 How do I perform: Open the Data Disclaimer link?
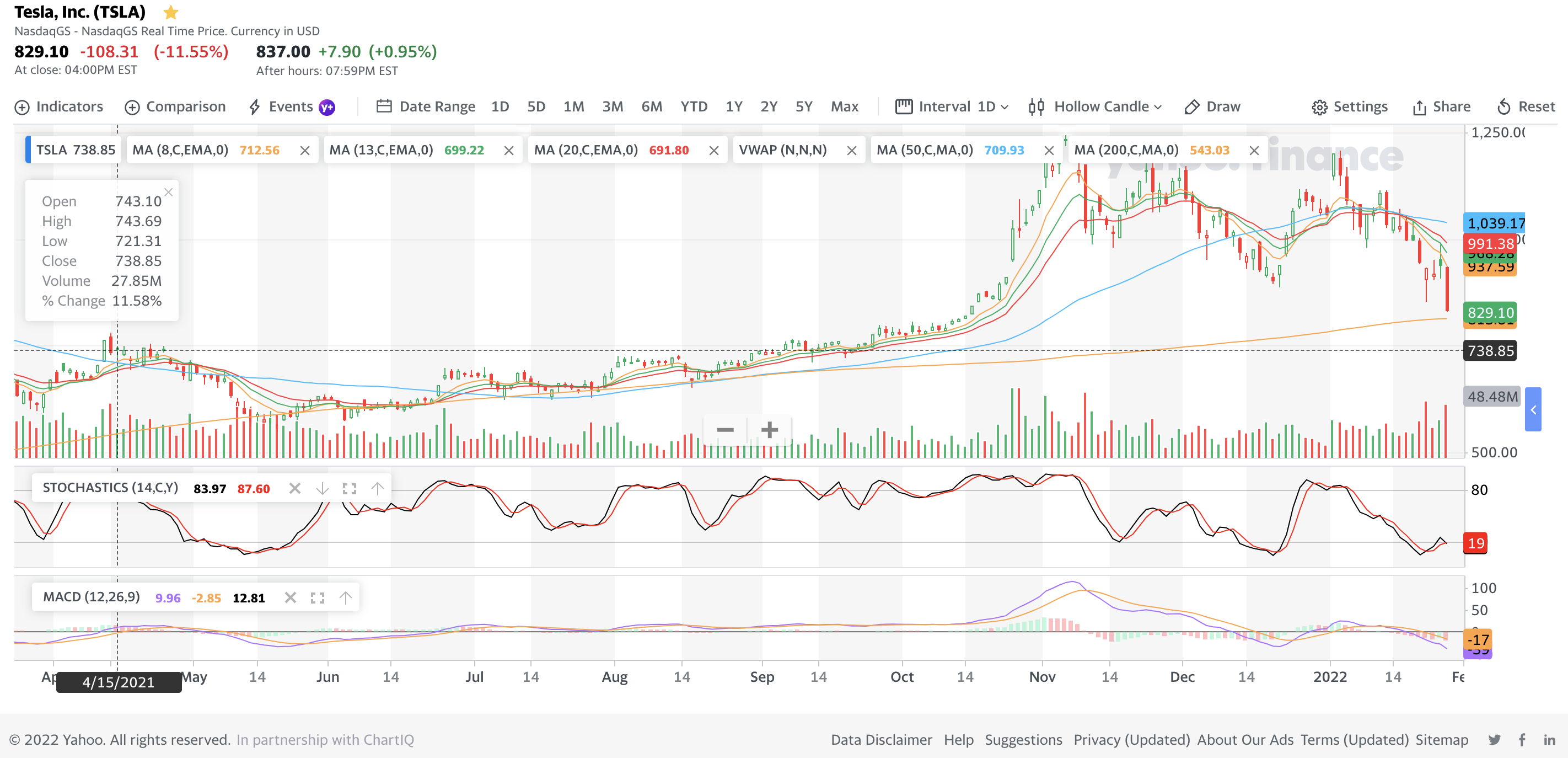(881, 740)
